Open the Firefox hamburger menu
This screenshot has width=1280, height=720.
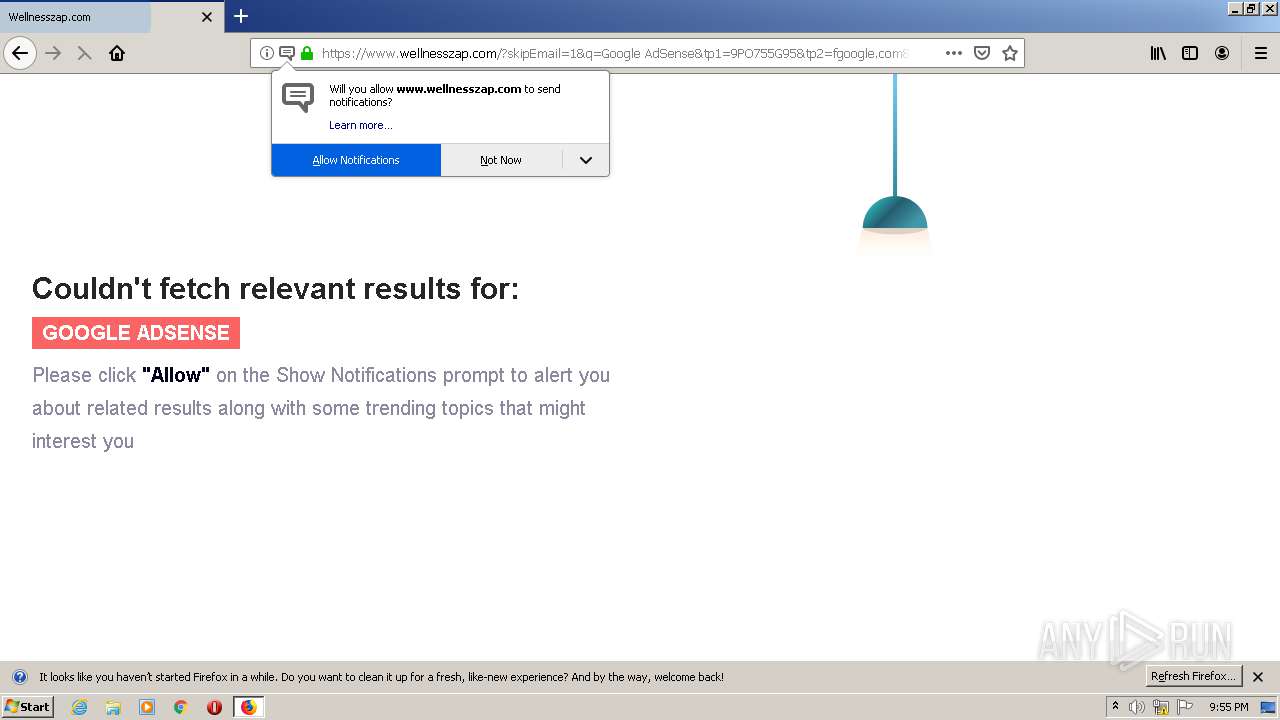[x=1261, y=53]
